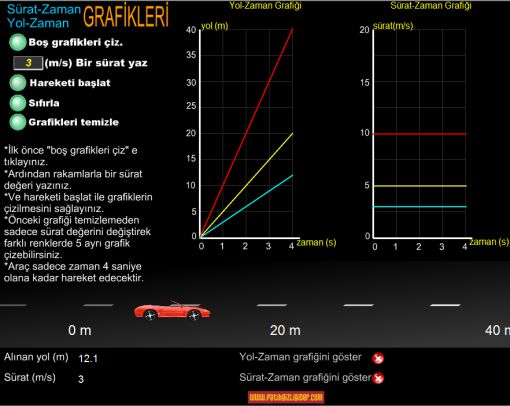Click the red sports car on road

click(x=172, y=311)
